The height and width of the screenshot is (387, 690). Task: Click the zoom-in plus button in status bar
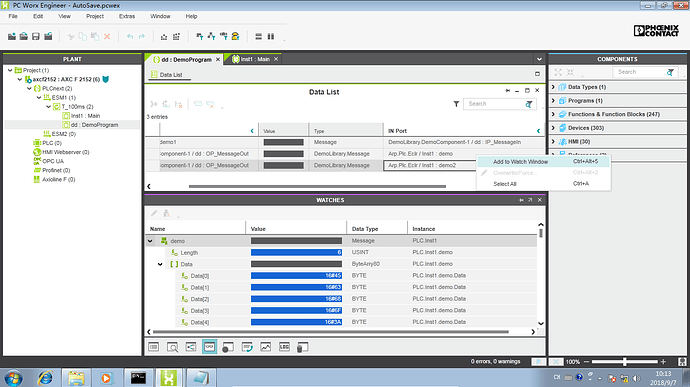click(x=663, y=361)
